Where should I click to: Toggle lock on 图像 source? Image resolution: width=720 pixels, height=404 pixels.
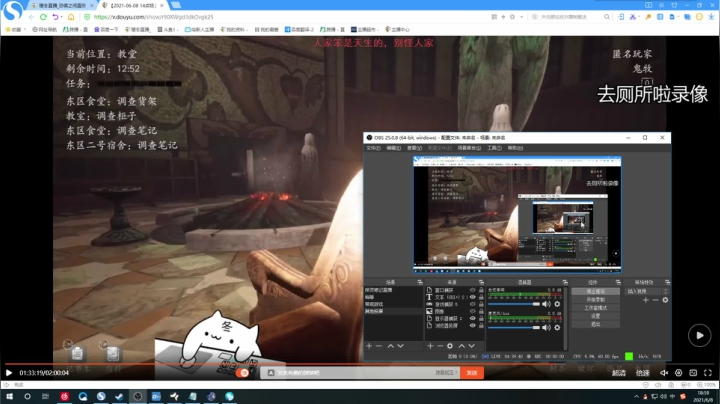pyautogui.click(x=481, y=311)
